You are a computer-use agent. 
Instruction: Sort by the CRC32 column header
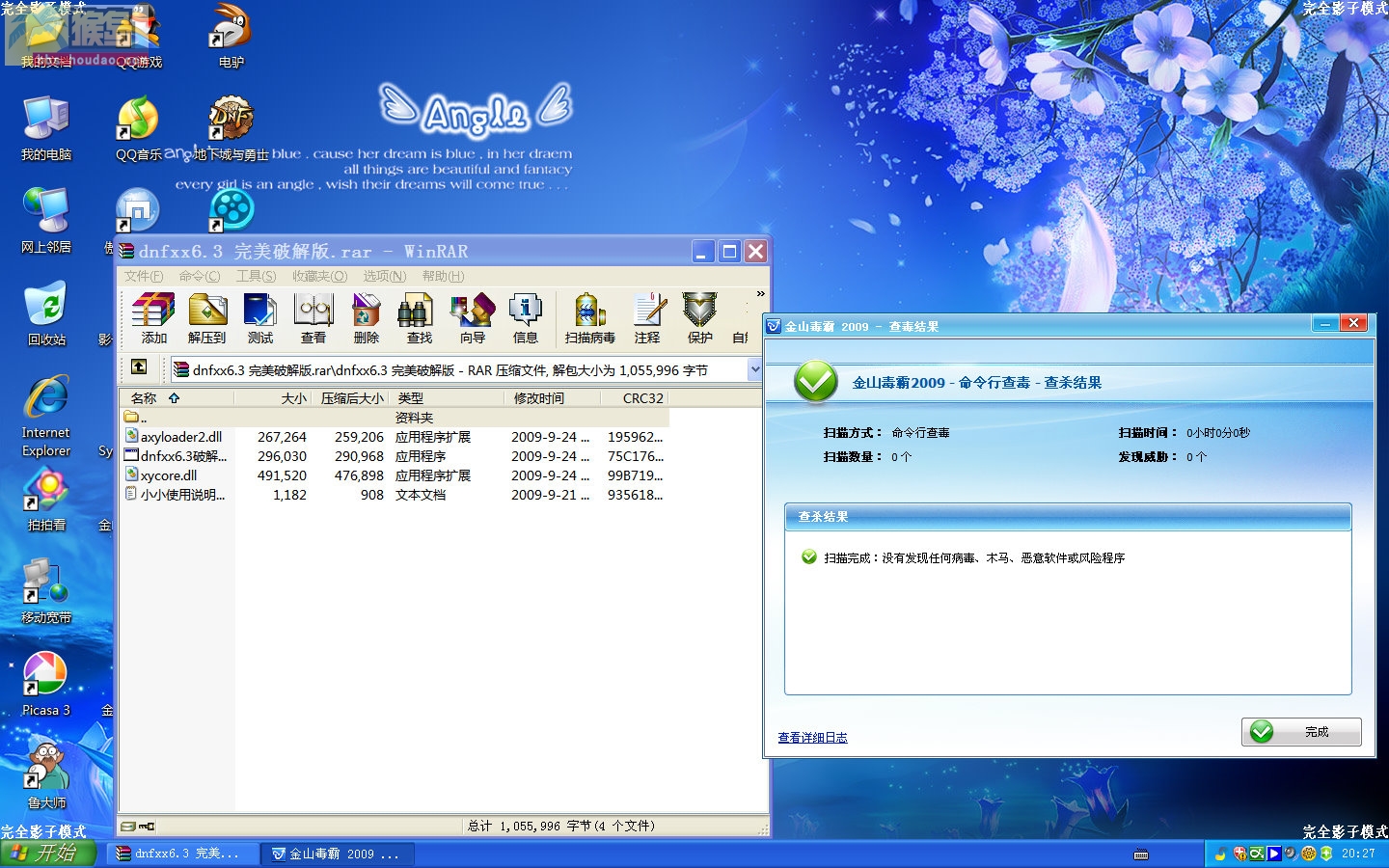click(634, 398)
